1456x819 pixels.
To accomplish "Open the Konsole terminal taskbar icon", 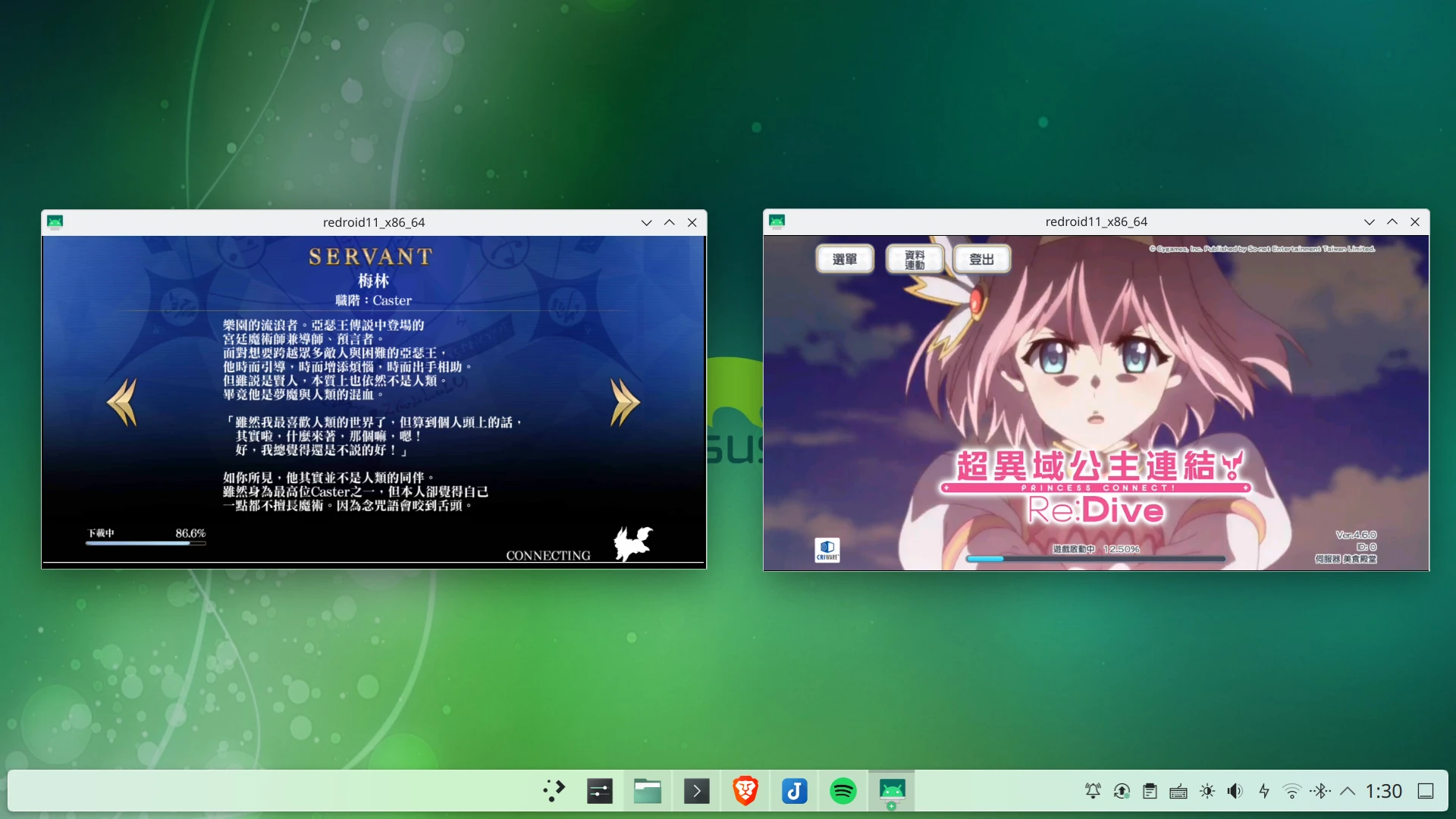I will pyautogui.click(x=696, y=791).
